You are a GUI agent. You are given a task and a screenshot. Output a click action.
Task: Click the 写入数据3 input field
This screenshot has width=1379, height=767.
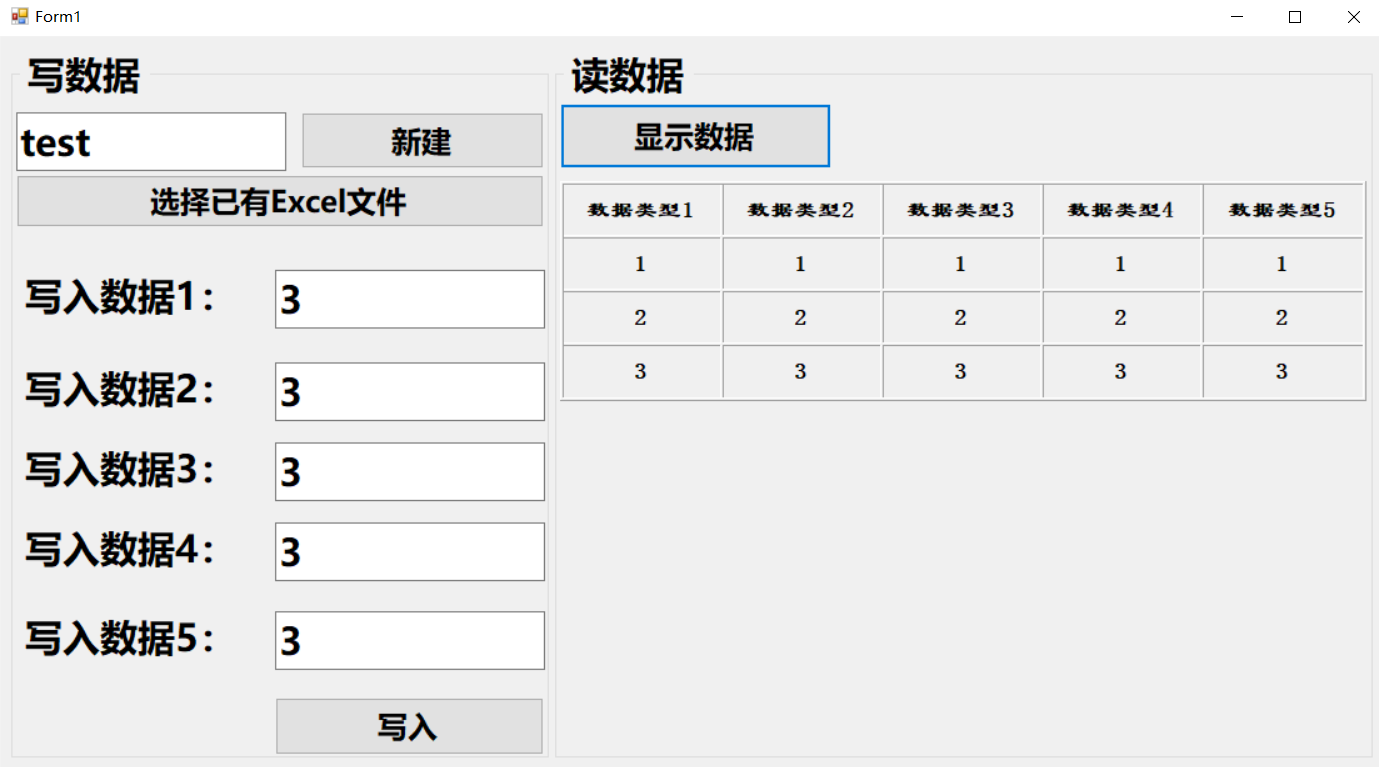409,471
